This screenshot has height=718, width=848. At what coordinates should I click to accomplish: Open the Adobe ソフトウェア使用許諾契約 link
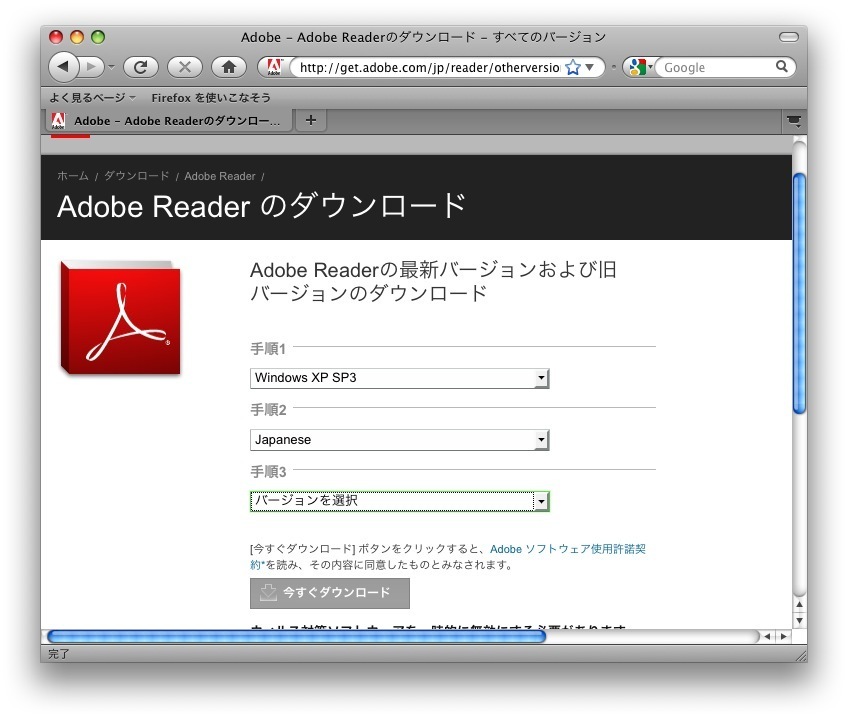567,549
